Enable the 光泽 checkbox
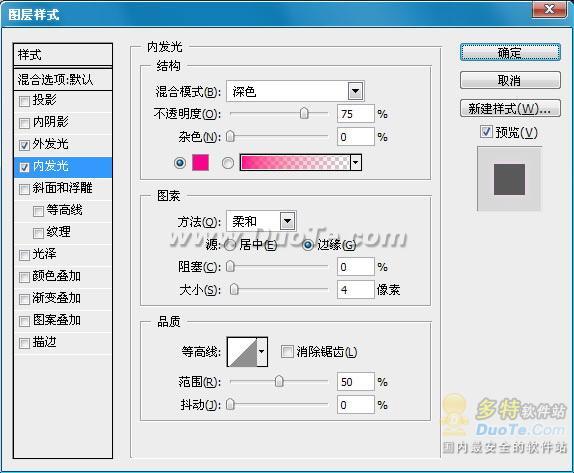 24,255
